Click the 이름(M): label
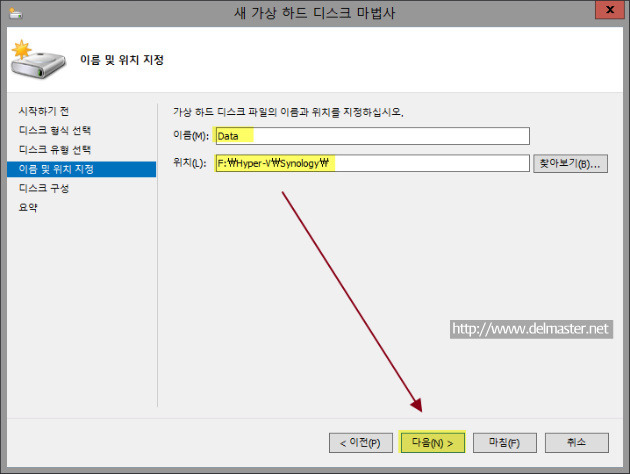This screenshot has width=630, height=474. [x=191, y=136]
